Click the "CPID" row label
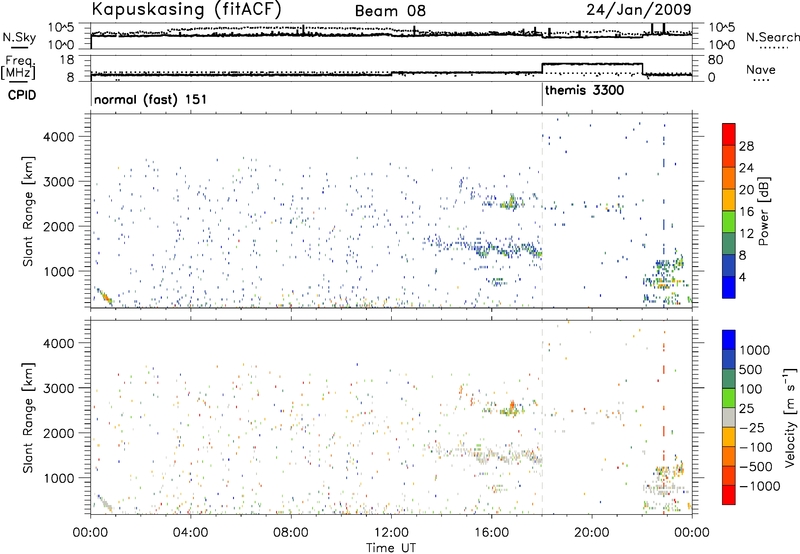 tap(22, 95)
